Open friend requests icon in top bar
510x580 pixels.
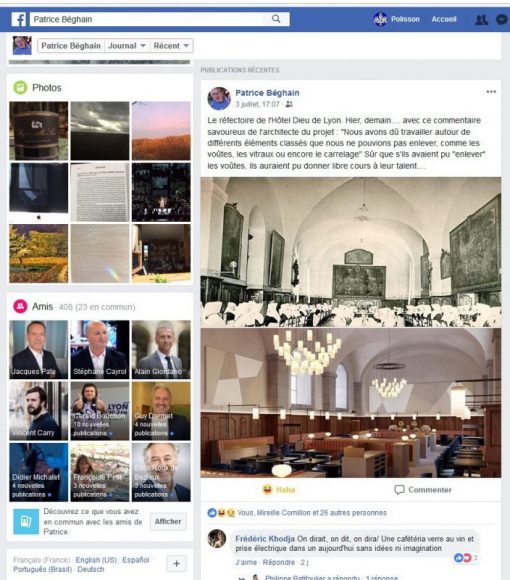tap(481, 19)
